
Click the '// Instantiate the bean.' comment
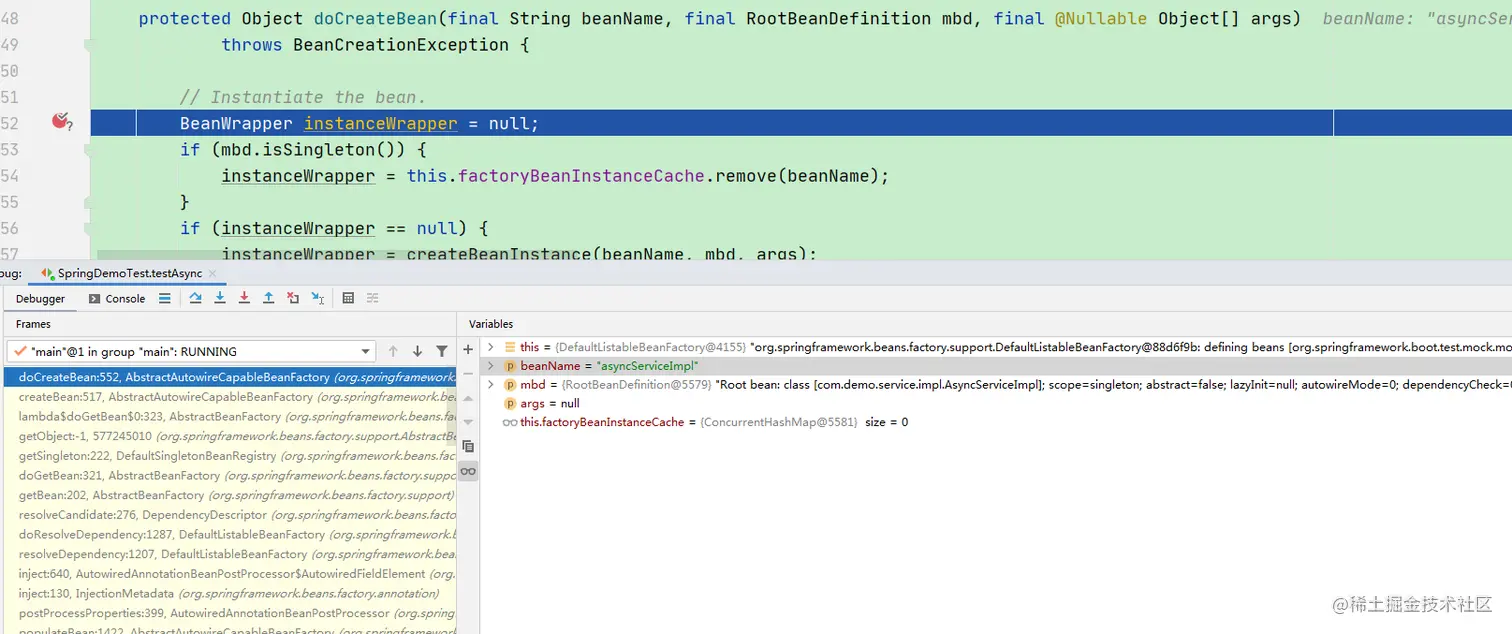(303, 97)
